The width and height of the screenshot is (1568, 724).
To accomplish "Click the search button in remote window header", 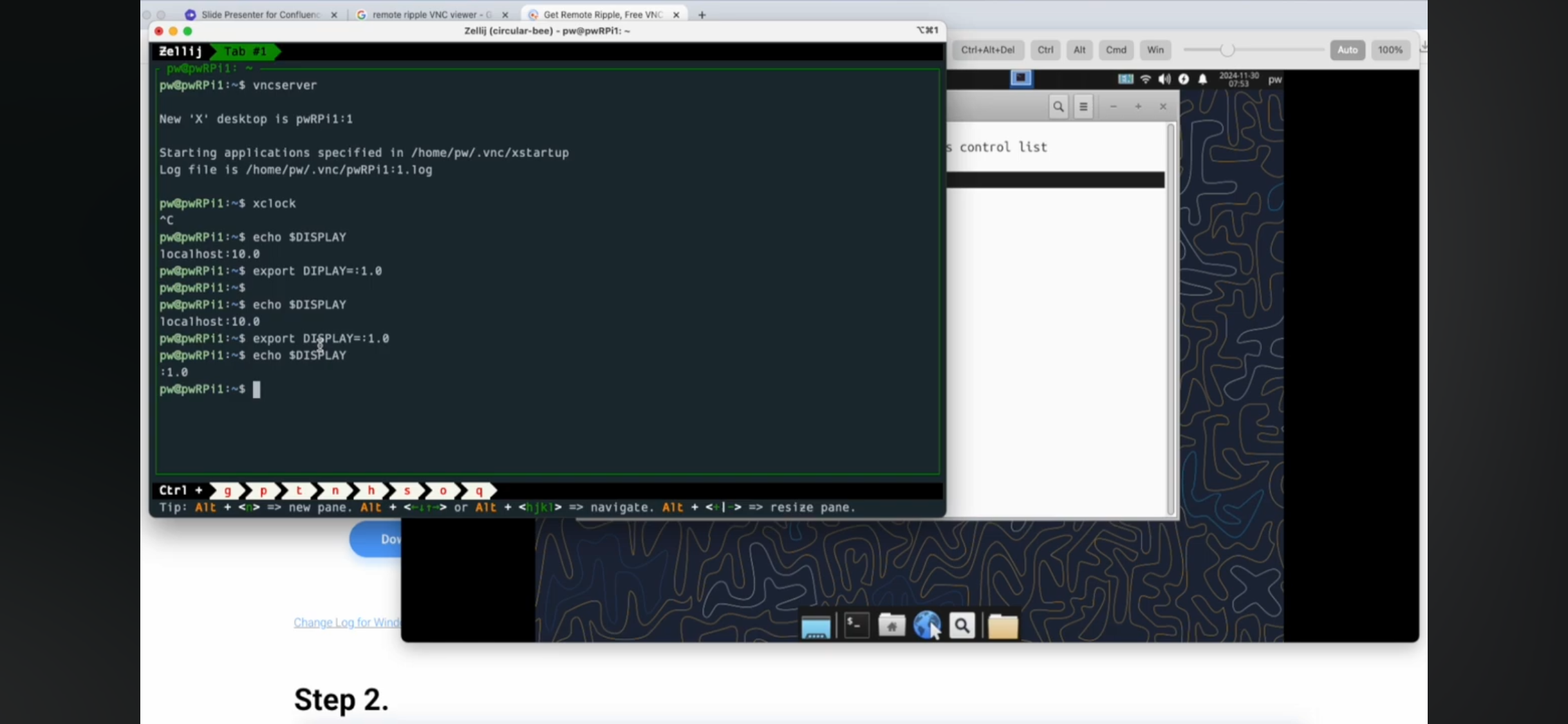I will 1058,107.
